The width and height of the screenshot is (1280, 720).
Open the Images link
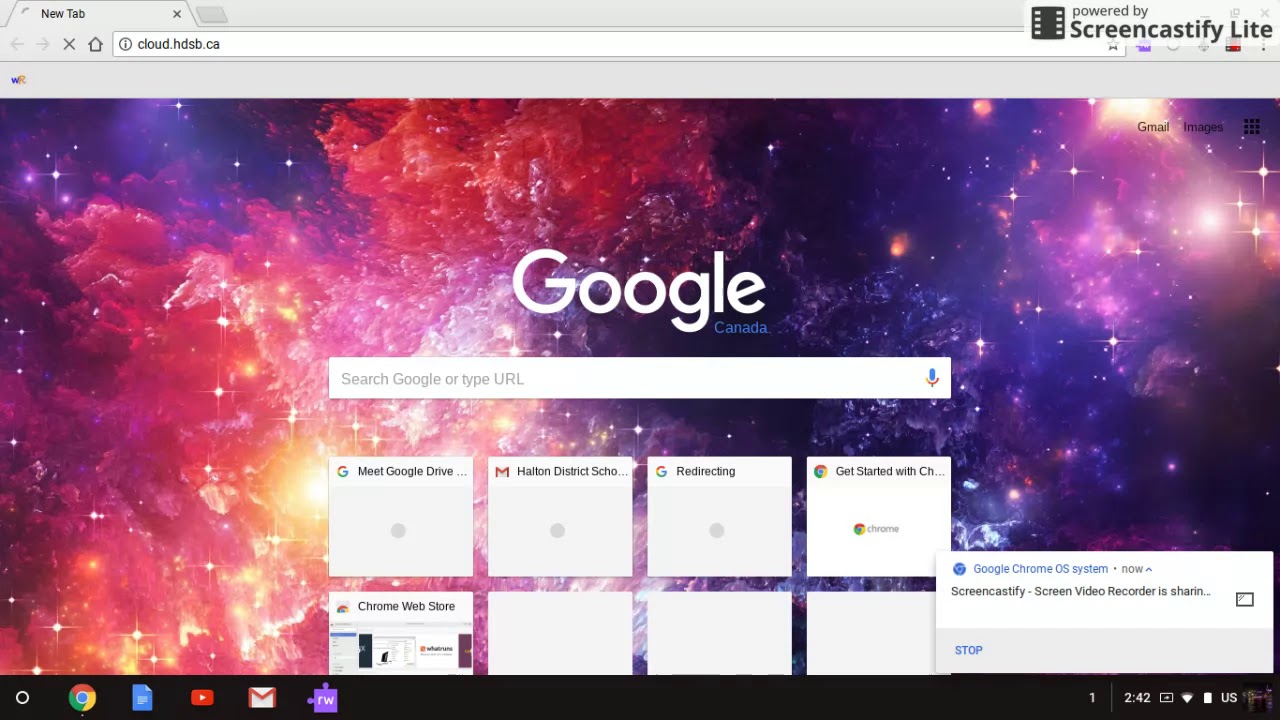1203,127
